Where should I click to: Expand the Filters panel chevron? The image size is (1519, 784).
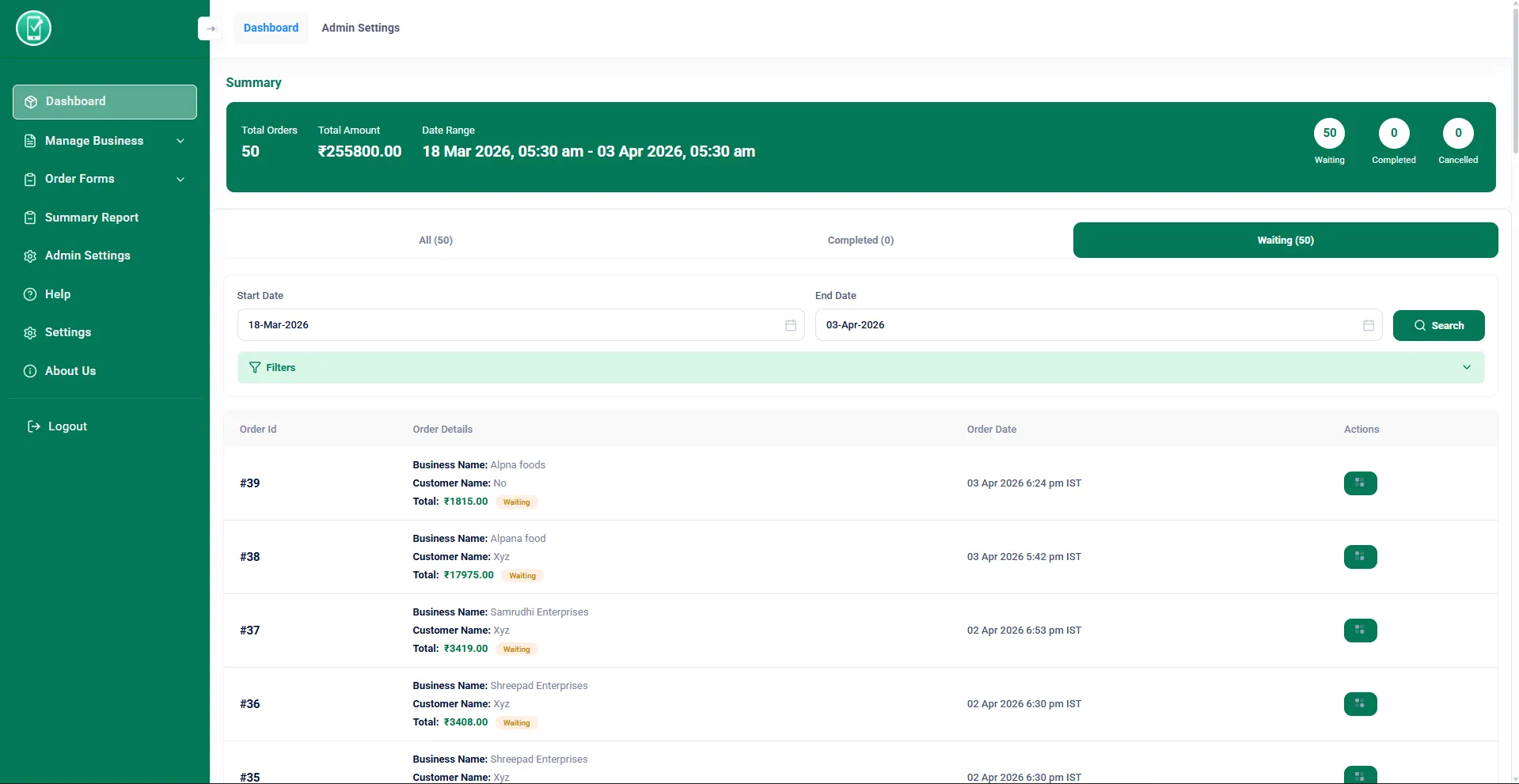(1467, 368)
